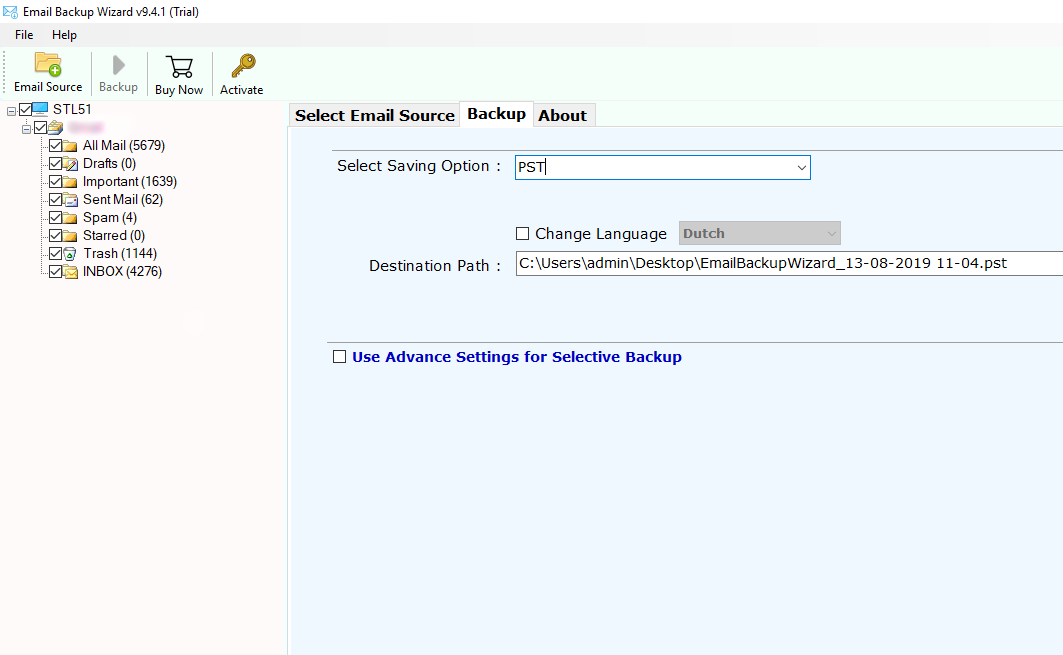
Task: Uncheck the Starred checkbox
Action: click(56, 235)
